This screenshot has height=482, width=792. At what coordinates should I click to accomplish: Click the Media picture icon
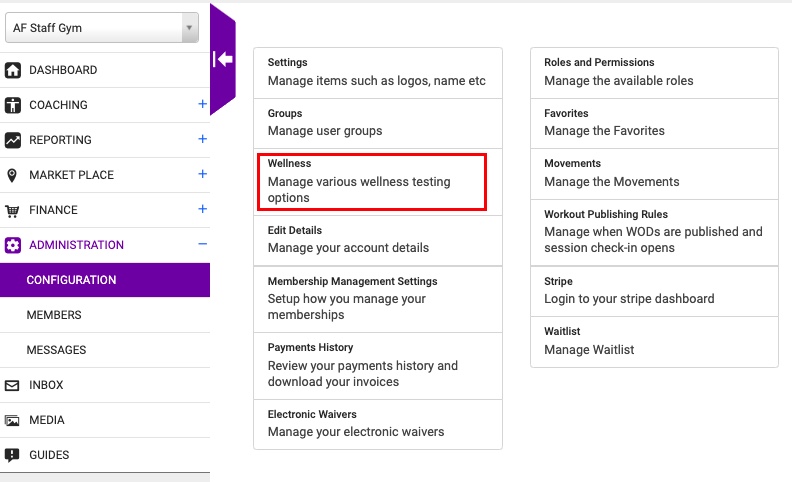(x=12, y=420)
